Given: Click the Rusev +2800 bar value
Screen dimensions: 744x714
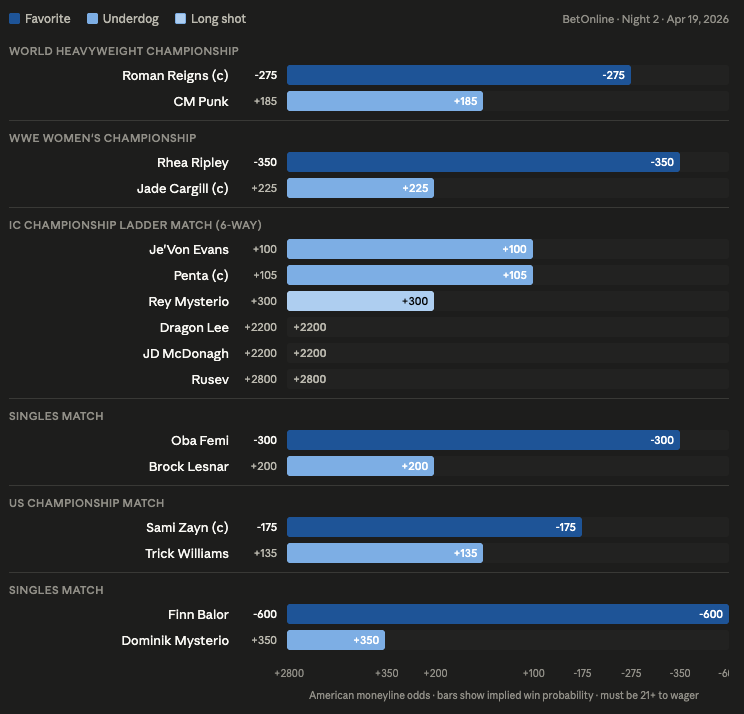Looking at the screenshot, I should coord(309,379).
